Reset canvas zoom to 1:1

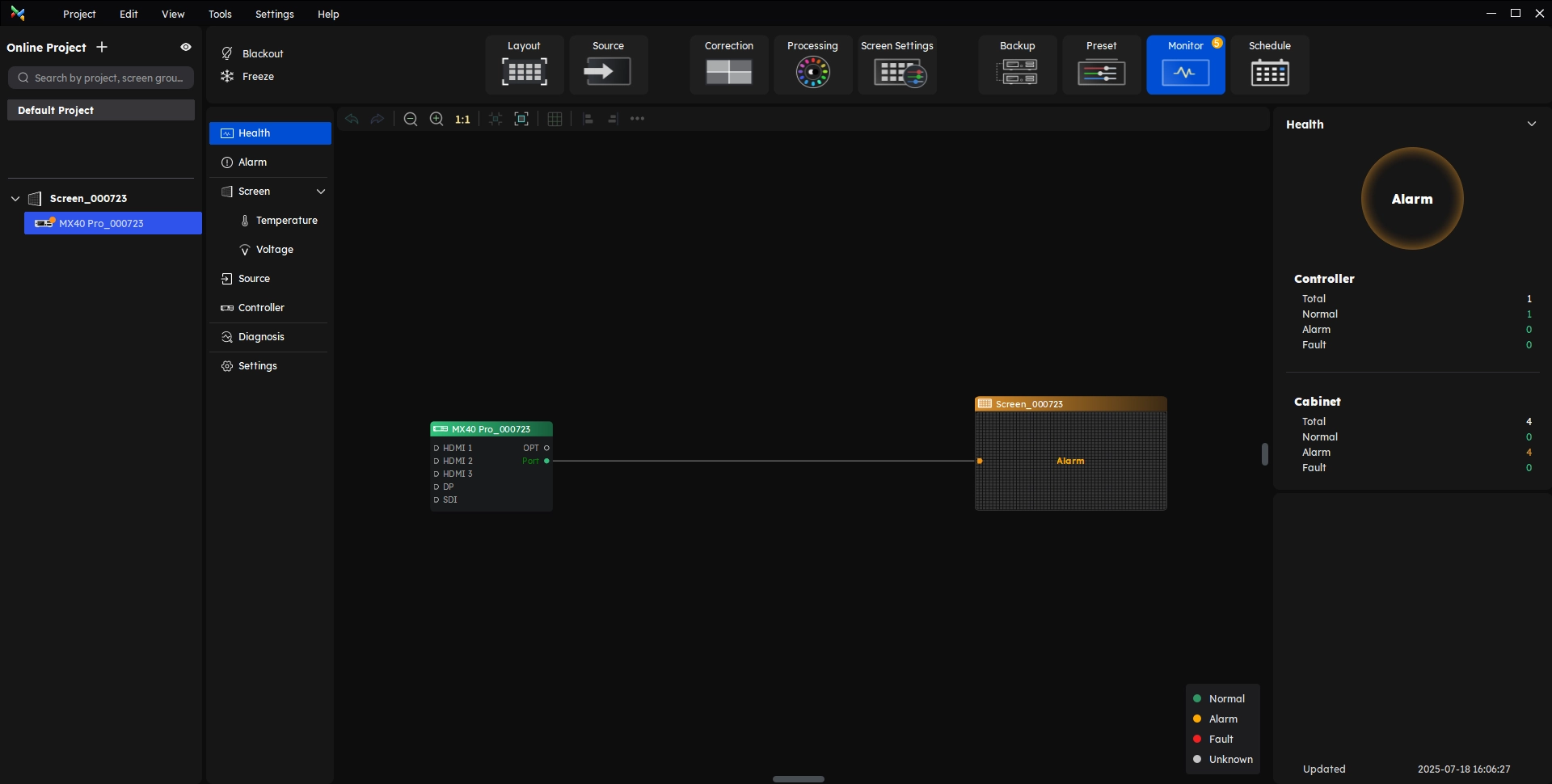[x=462, y=120]
